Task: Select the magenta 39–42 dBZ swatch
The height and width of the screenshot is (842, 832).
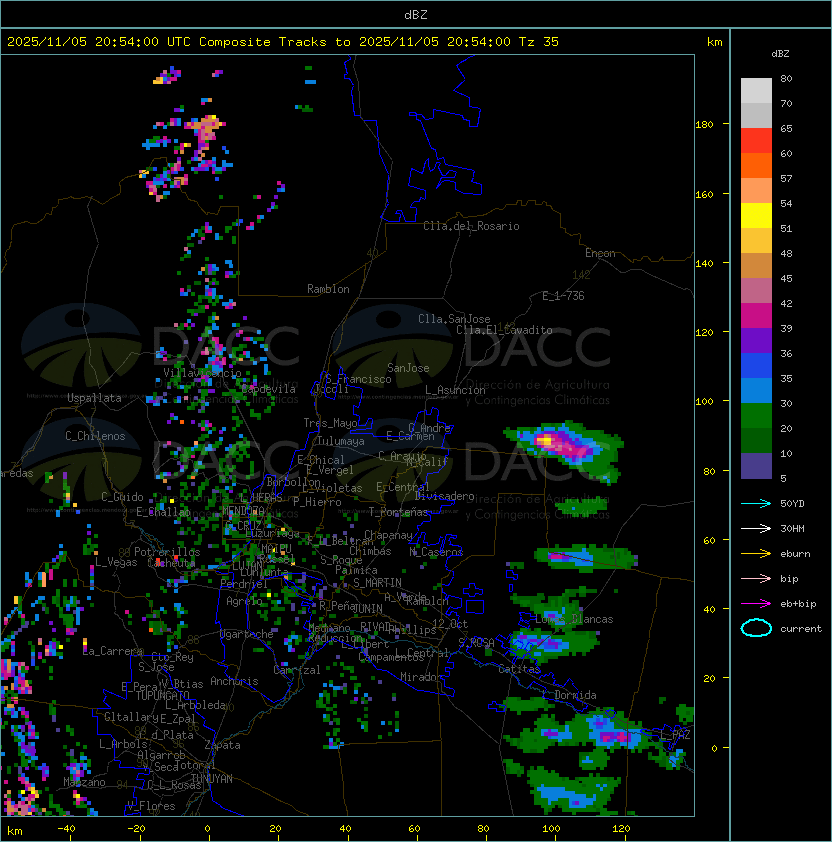Action: 756,315
